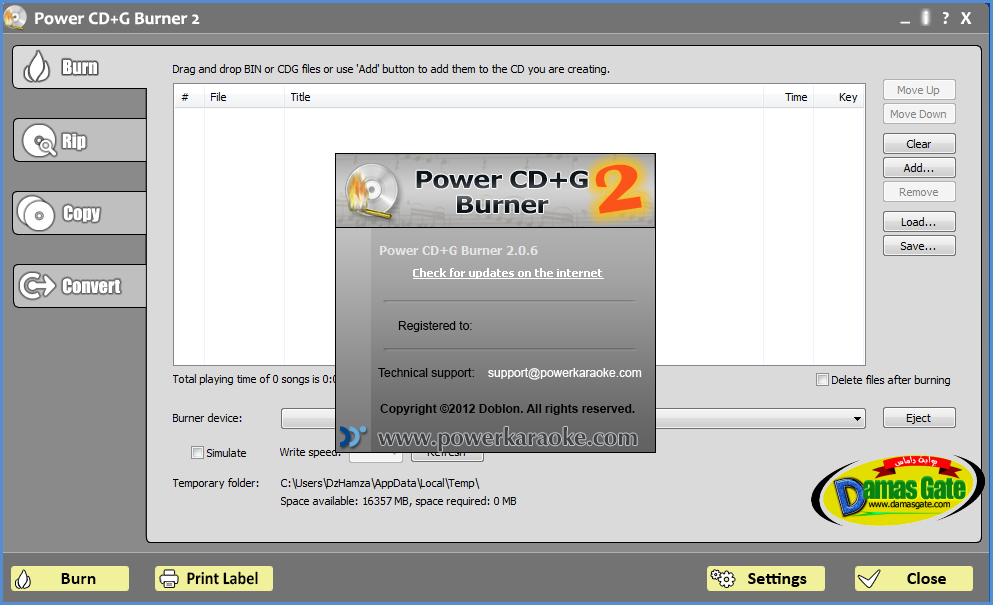Click www.powerkaraoke.com in about box
The height and width of the screenshot is (605, 993).
(507, 438)
